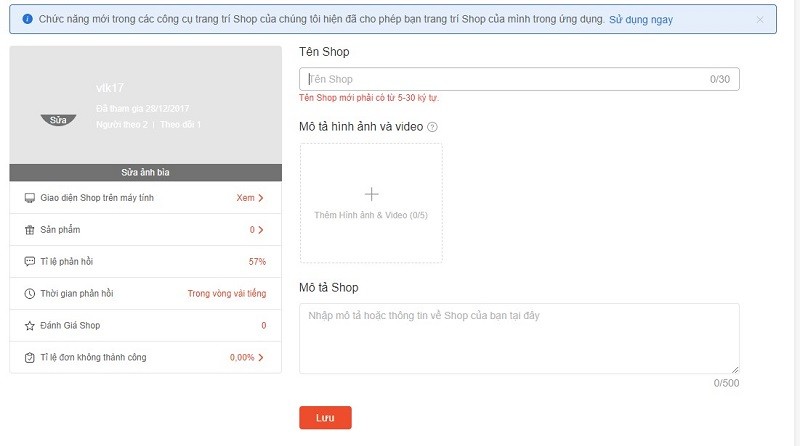
Task: Click the computer monitor icon
Action: click(x=30, y=198)
